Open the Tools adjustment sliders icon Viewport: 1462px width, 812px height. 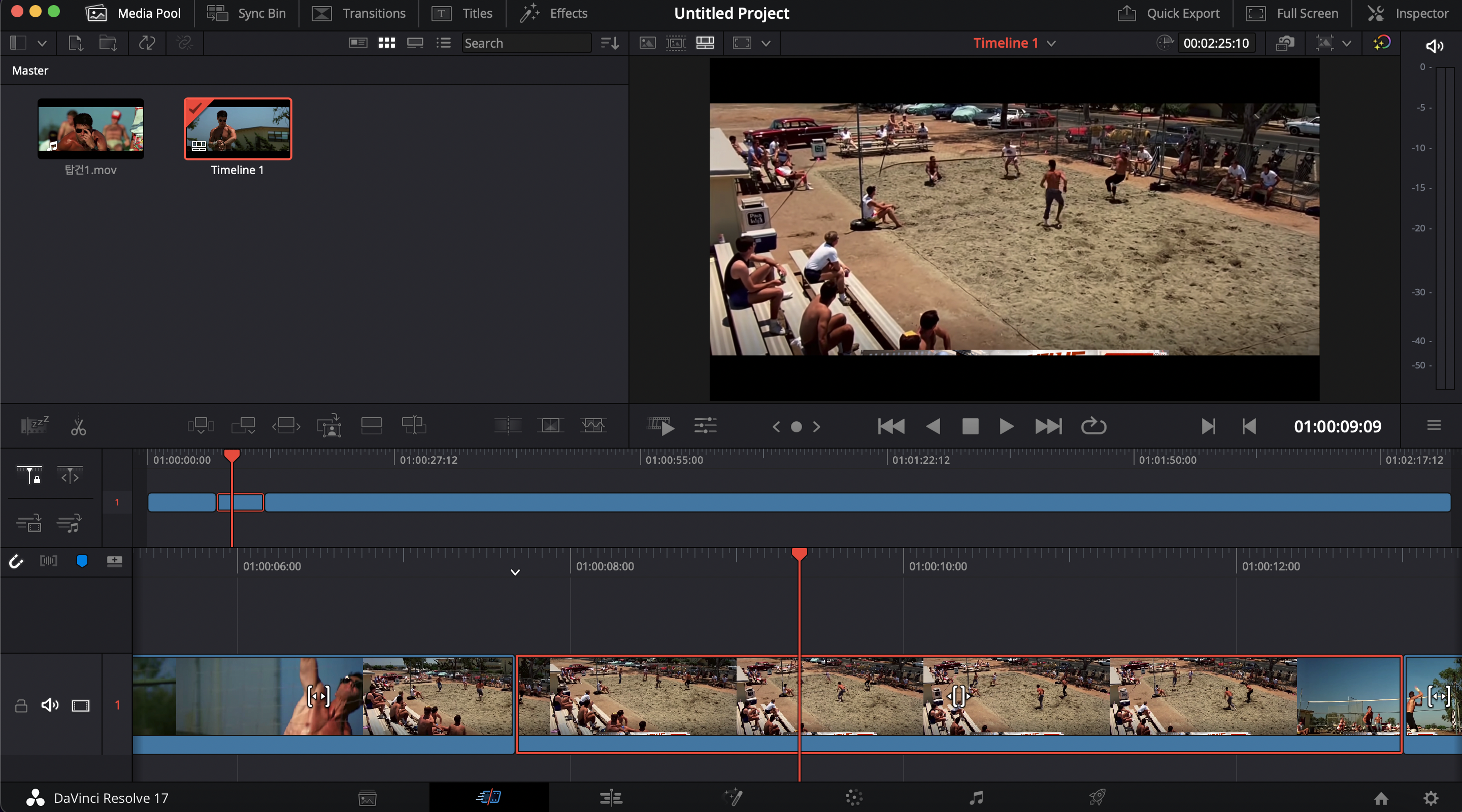point(706,426)
